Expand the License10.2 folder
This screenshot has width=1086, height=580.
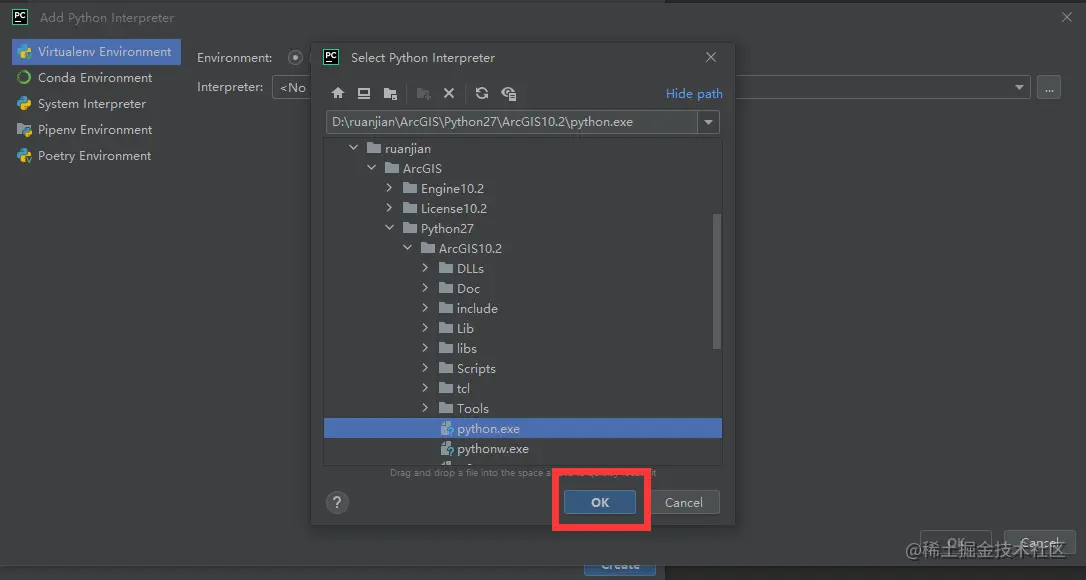(x=389, y=208)
